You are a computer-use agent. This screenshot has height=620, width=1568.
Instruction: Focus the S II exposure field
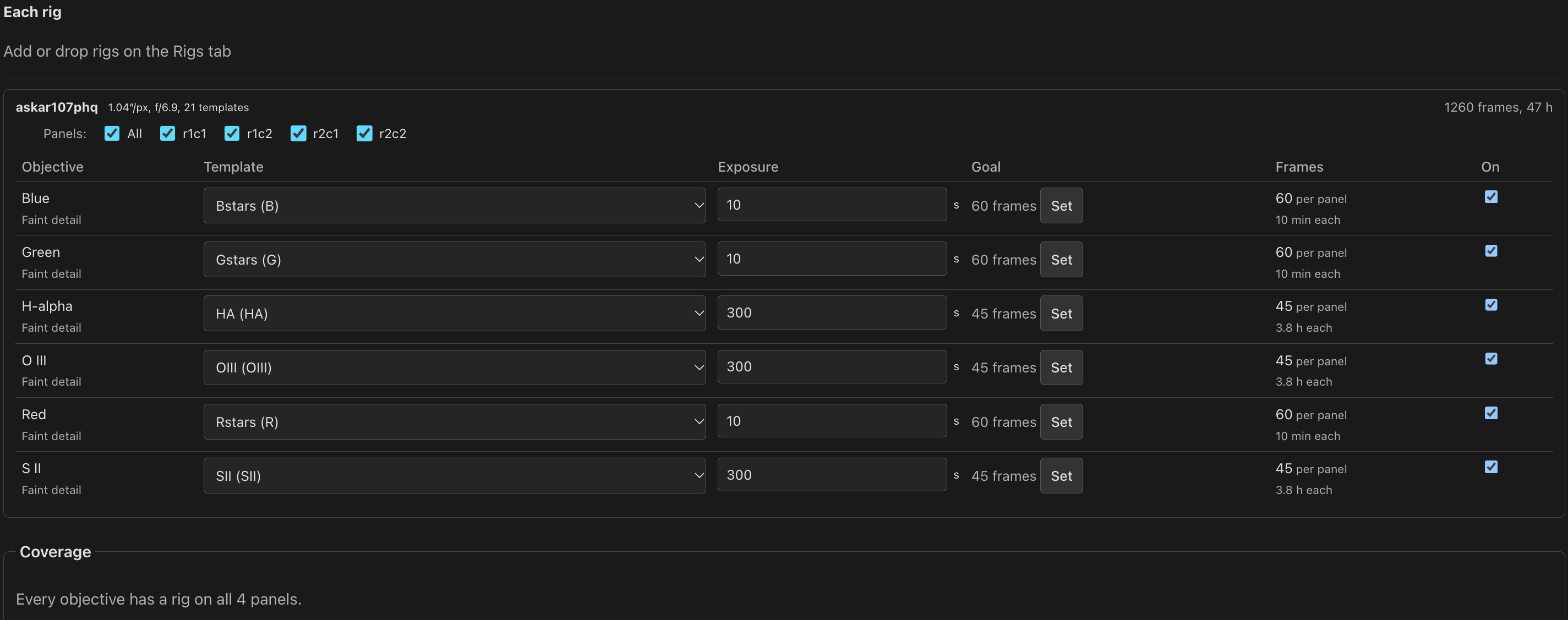(832, 475)
